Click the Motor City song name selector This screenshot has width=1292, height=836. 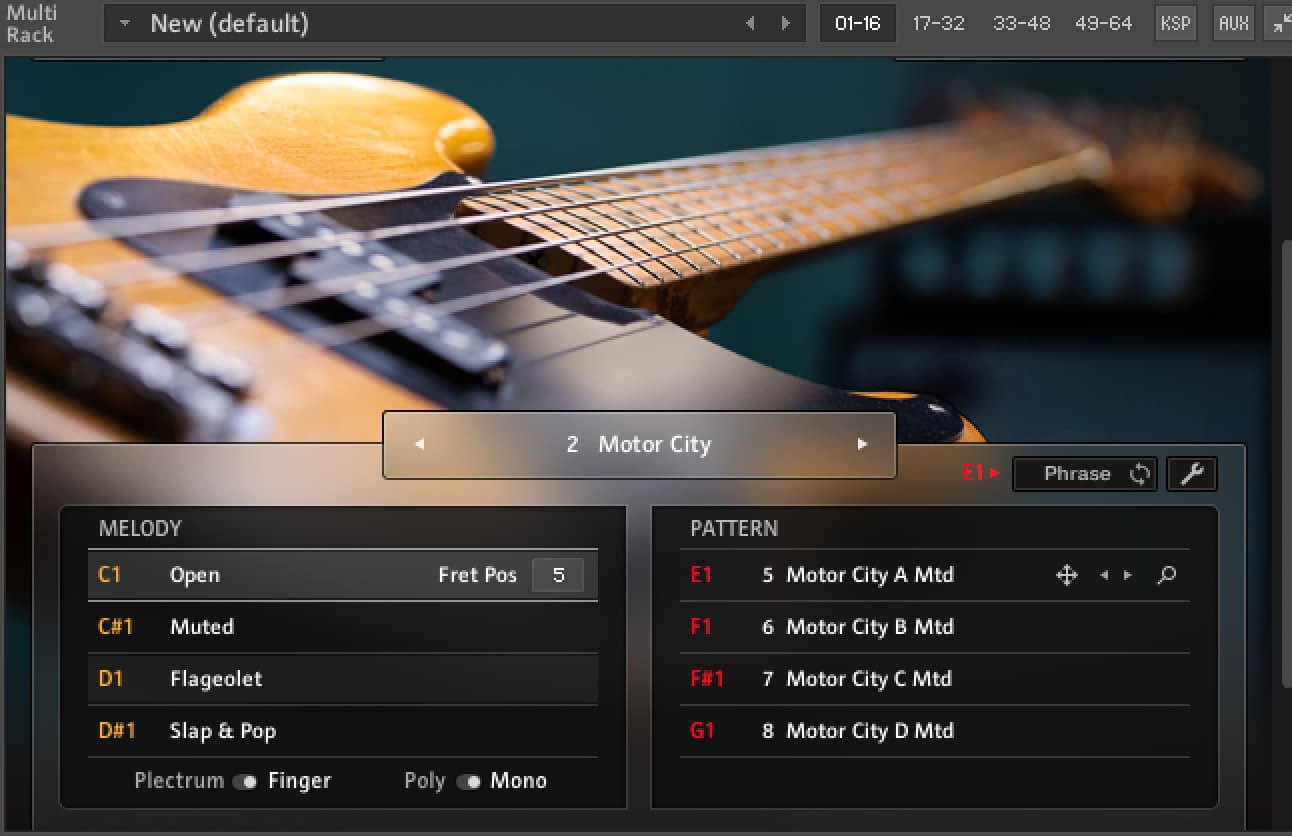640,444
